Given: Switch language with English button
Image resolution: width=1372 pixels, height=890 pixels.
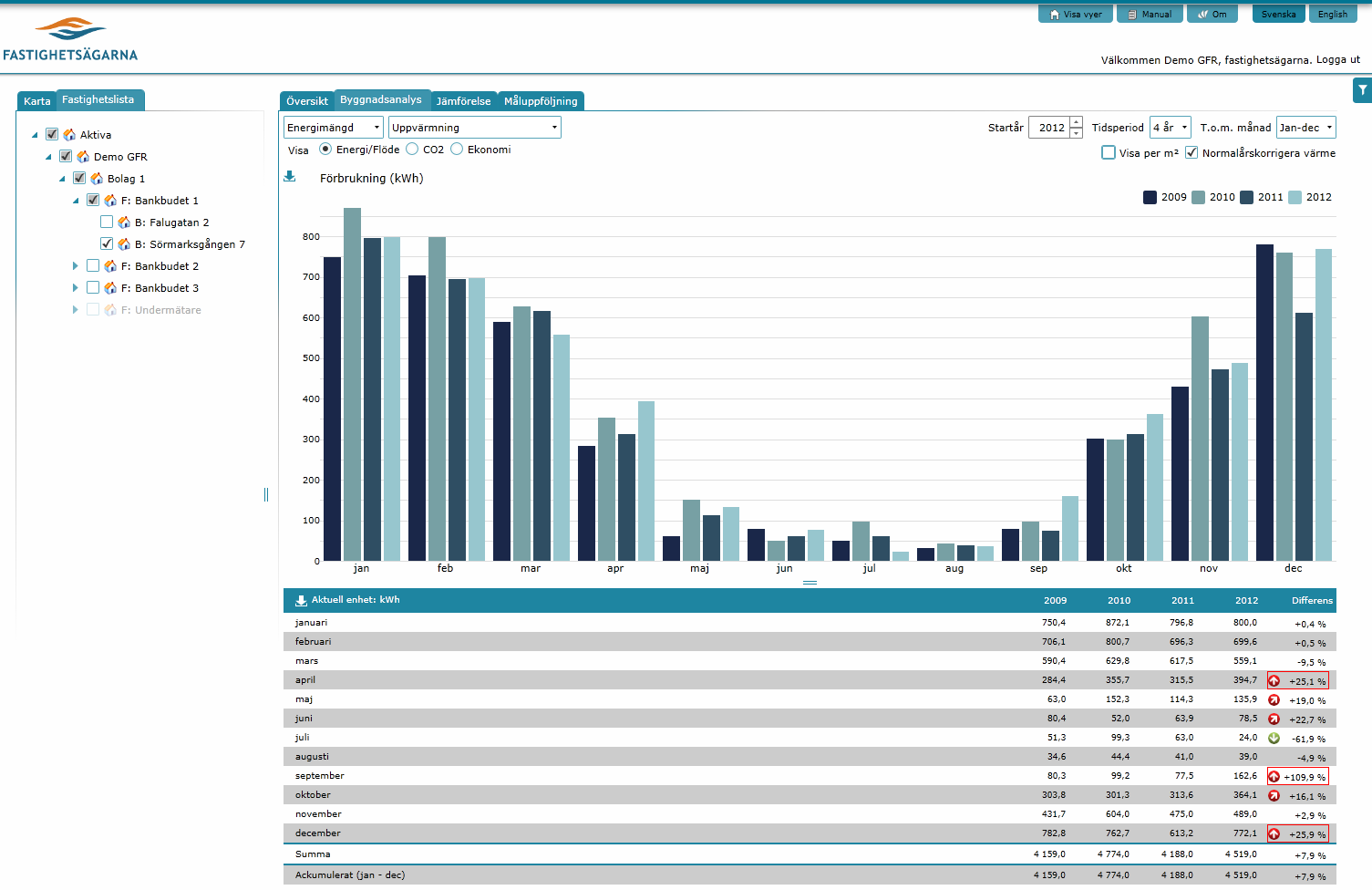Looking at the screenshot, I should tap(1333, 14).
